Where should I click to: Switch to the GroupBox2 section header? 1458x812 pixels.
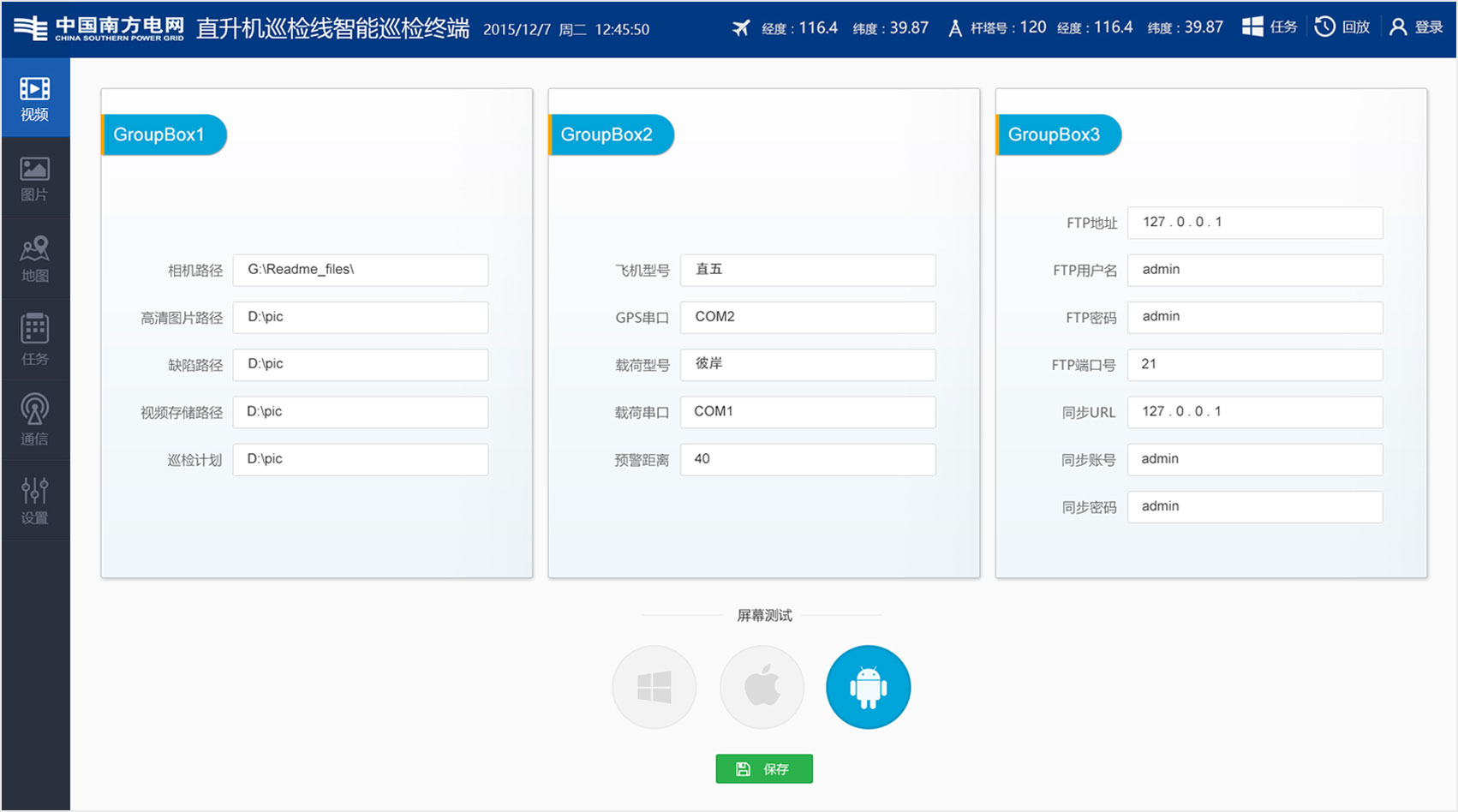pyautogui.click(x=608, y=134)
